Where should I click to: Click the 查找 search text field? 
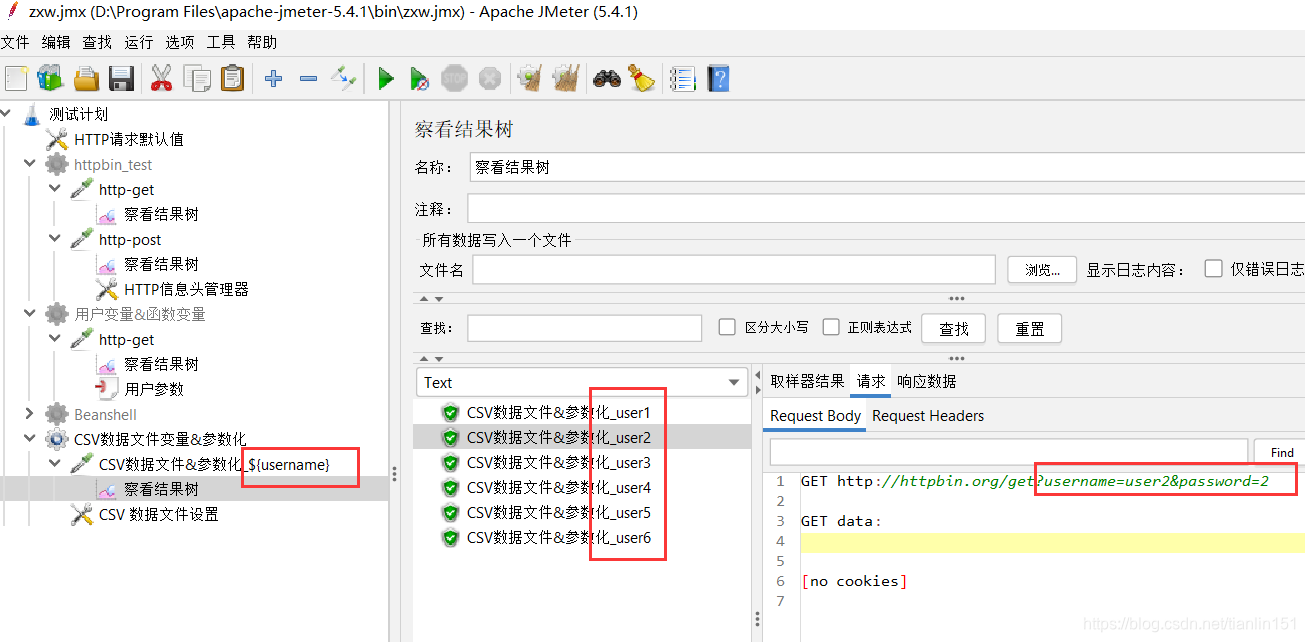tap(584, 328)
